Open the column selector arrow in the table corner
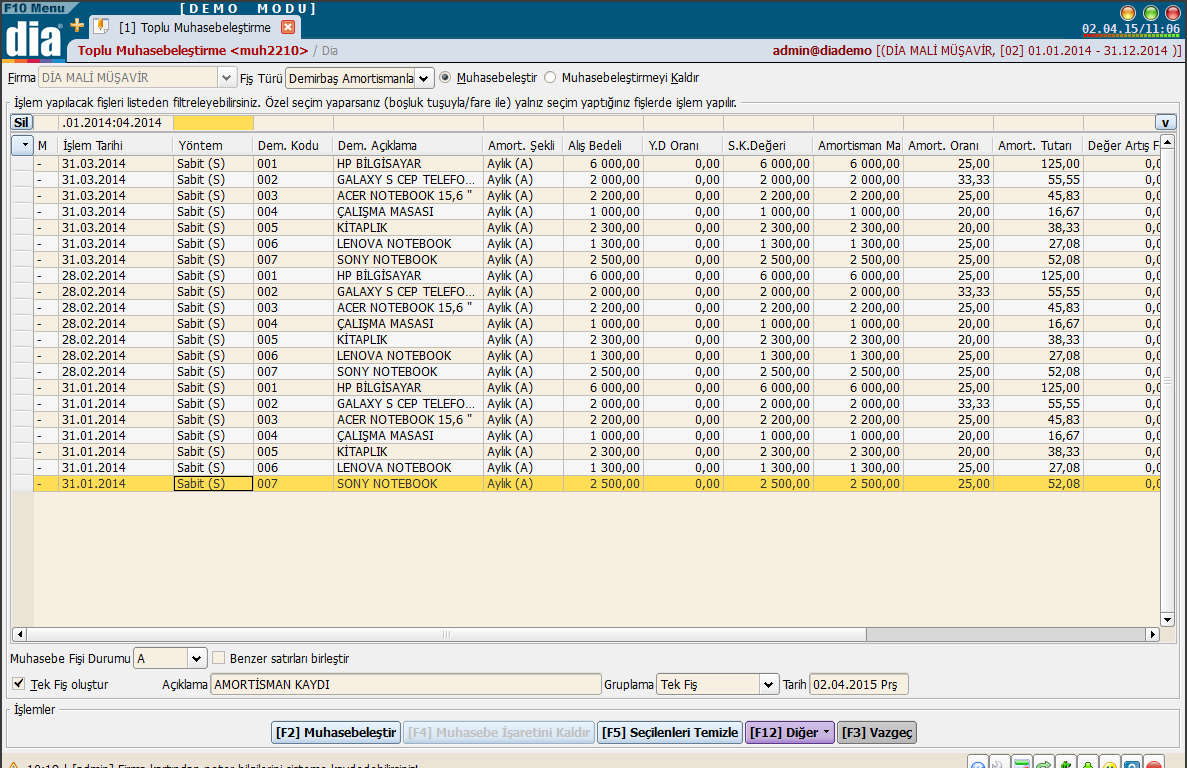Image resolution: width=1187 pixels, height=768 pixels. pos(23,145)
